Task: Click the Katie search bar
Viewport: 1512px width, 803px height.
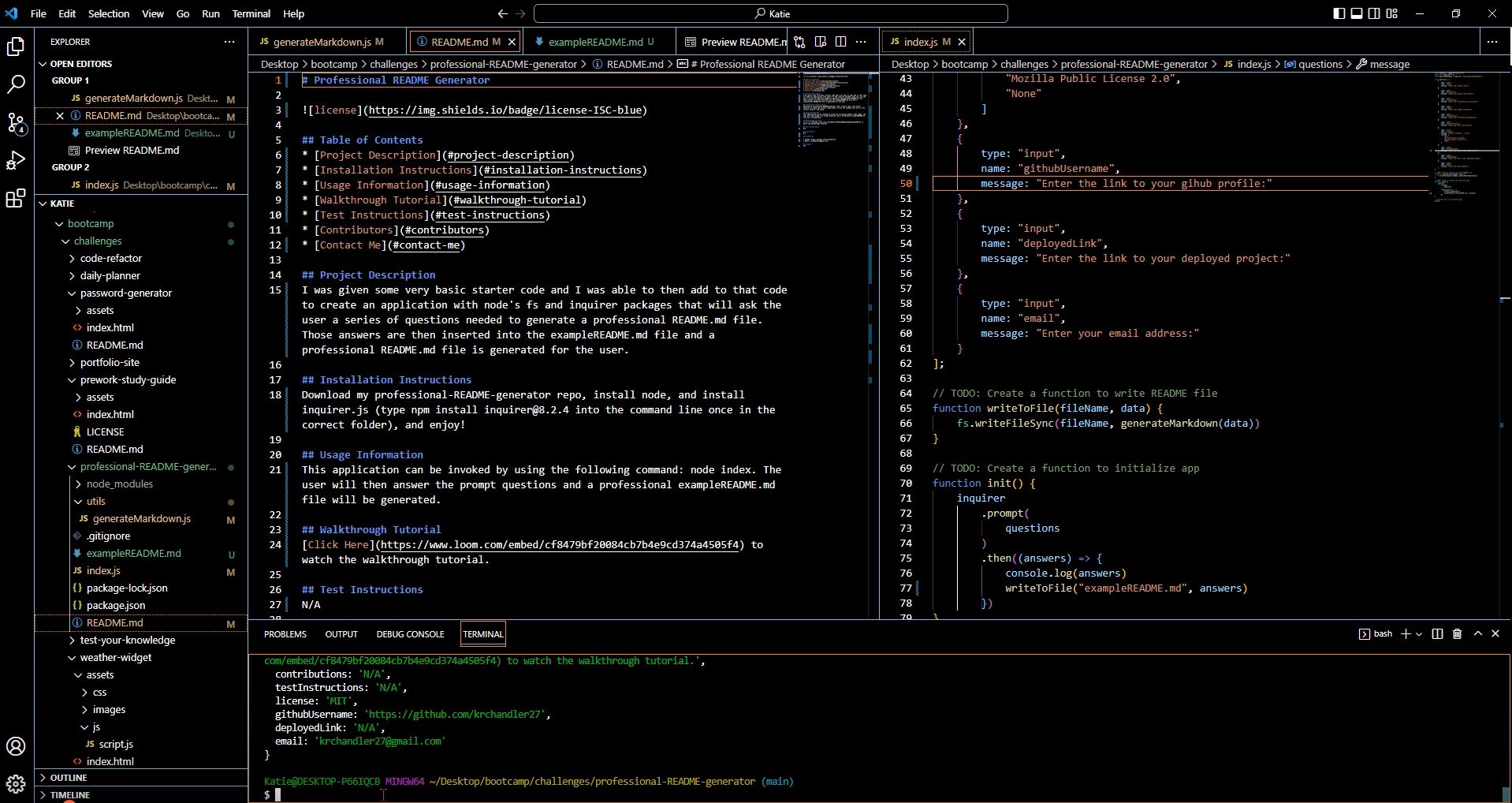Action: point(769,13)
